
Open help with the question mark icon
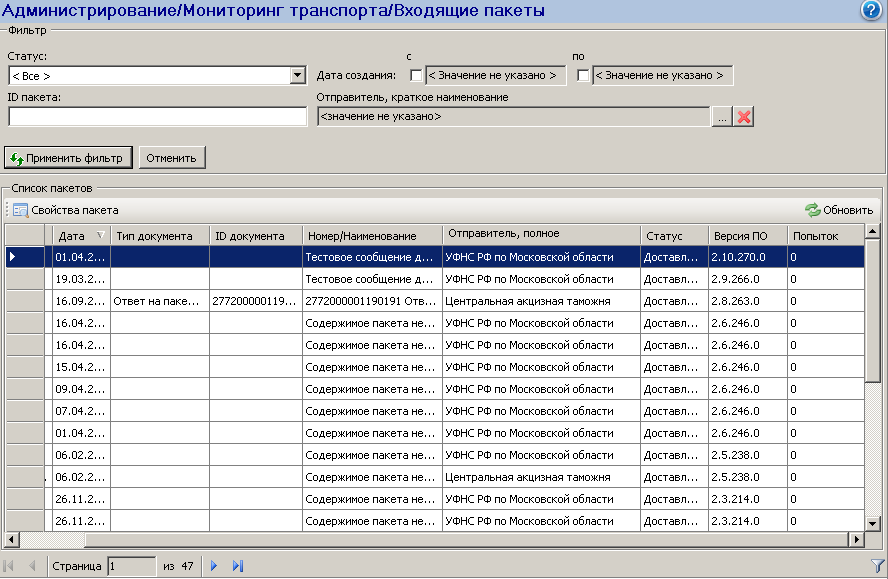click(871, 10)
